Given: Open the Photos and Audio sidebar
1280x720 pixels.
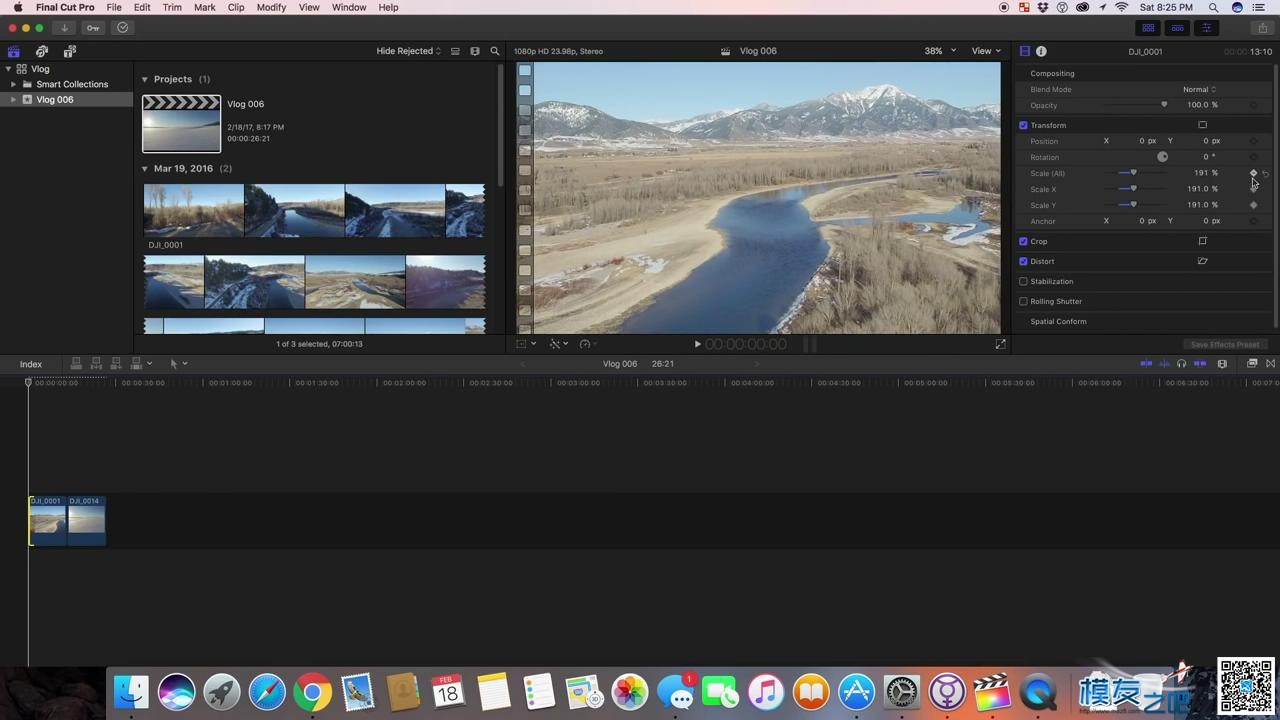Looking at the screenshot, I should click(42, 51).
